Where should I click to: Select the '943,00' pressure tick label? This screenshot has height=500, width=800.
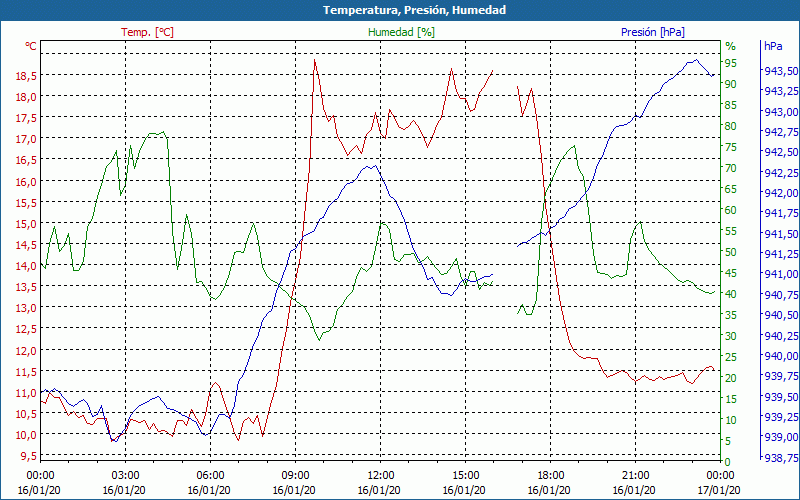781,112
